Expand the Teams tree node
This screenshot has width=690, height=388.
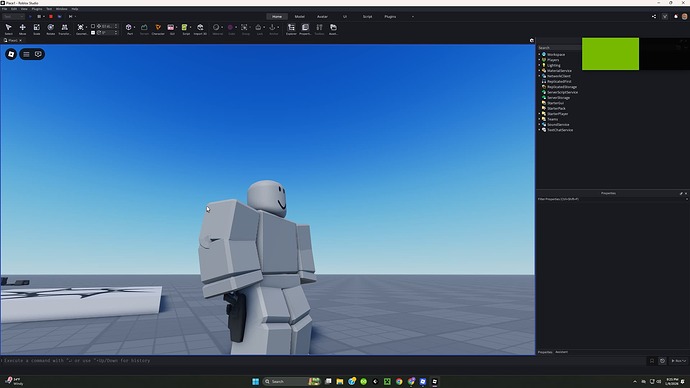540,119
